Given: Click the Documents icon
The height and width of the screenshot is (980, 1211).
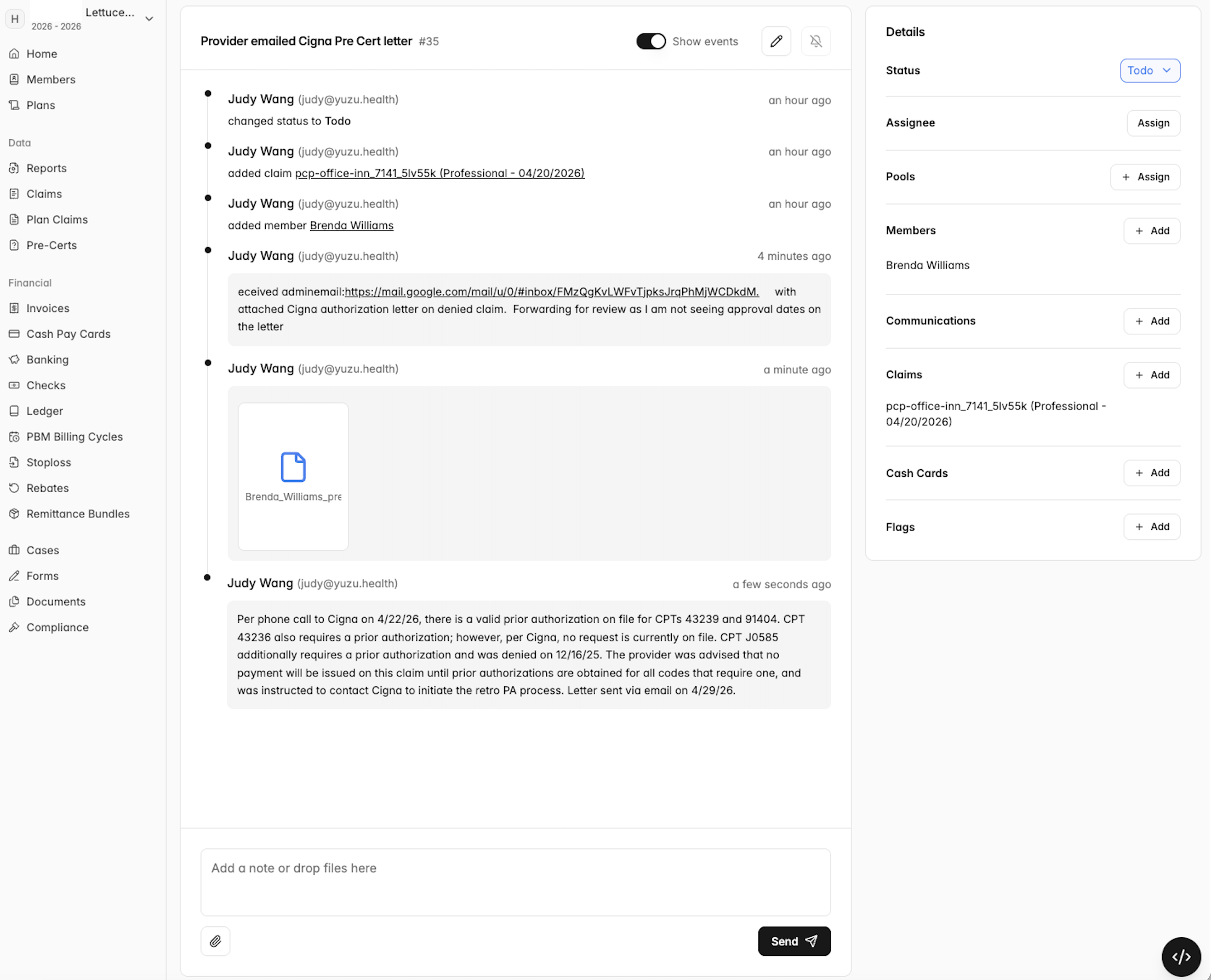Looking at the screenshot, I should click(x=14, y=601).
